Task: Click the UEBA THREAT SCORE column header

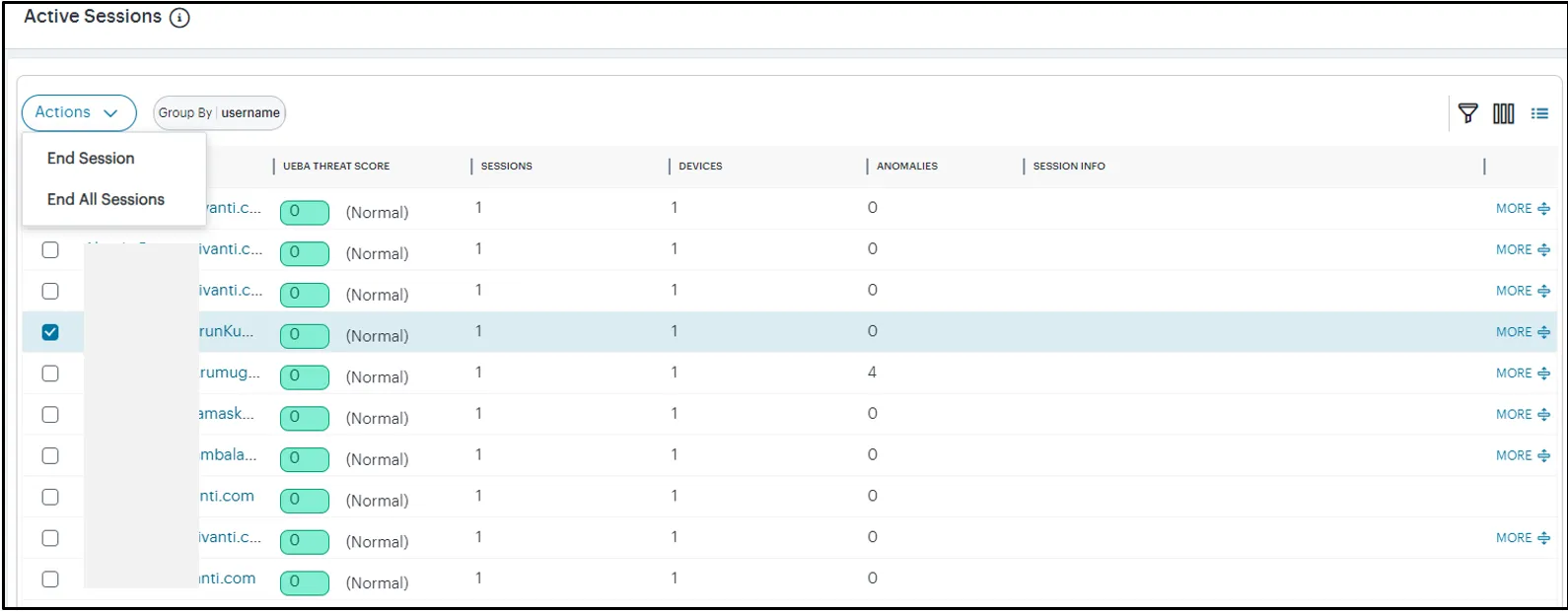Action: click(336, 167)
